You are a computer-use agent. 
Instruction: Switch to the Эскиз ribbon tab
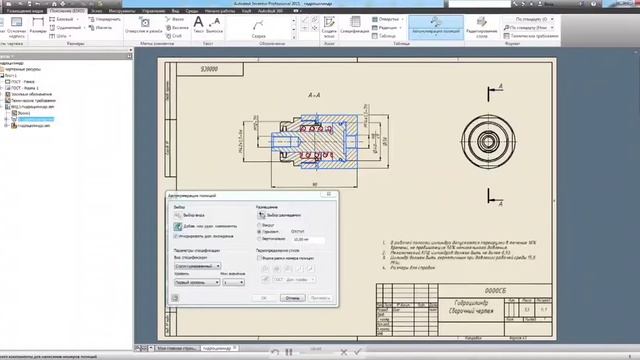pyautogui.click(x=97, y=11)
